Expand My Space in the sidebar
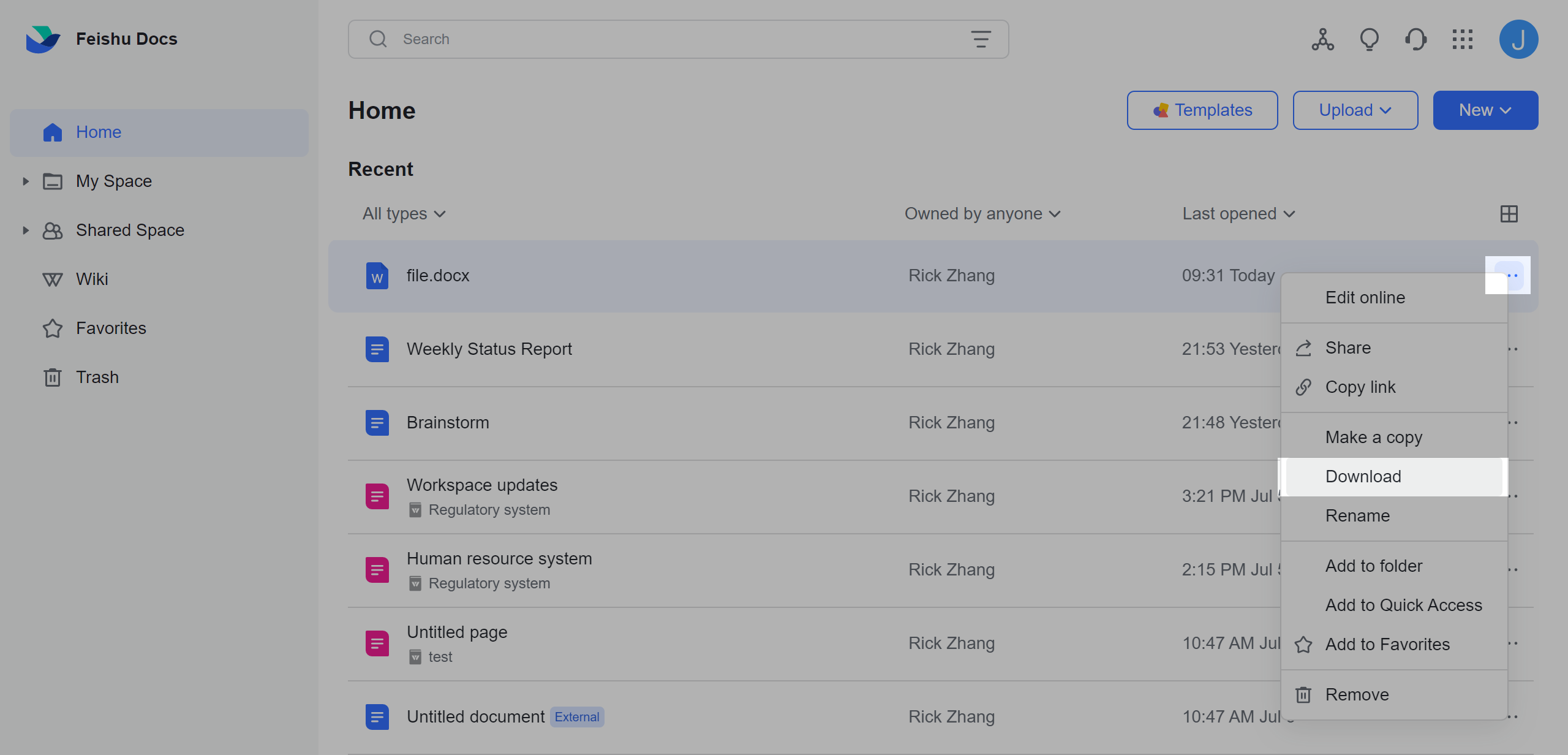Viewport: 1568px width, 755px height. coord(25,181)
